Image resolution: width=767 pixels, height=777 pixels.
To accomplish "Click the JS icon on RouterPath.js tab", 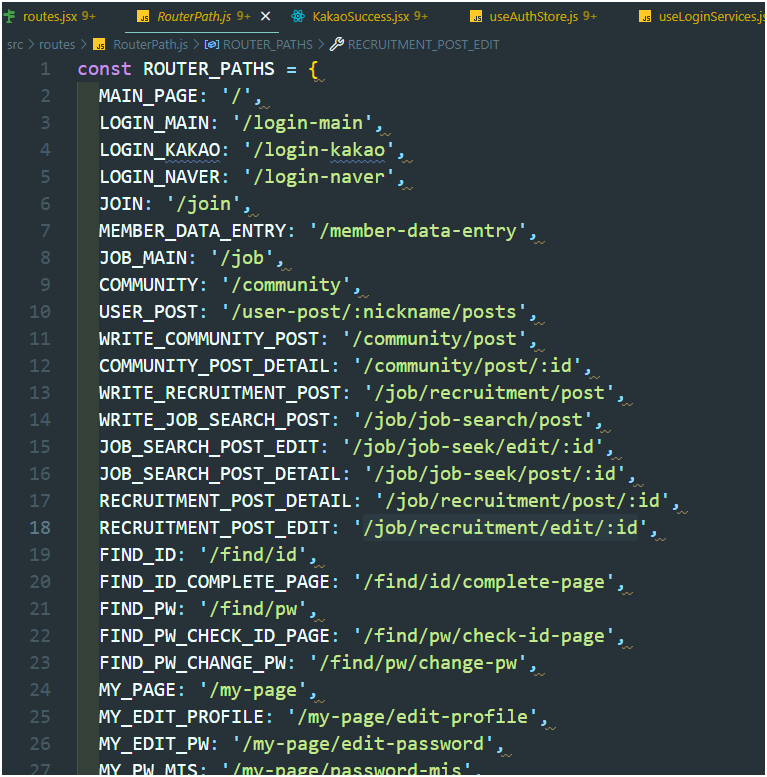I will click(x=143, y=17).
